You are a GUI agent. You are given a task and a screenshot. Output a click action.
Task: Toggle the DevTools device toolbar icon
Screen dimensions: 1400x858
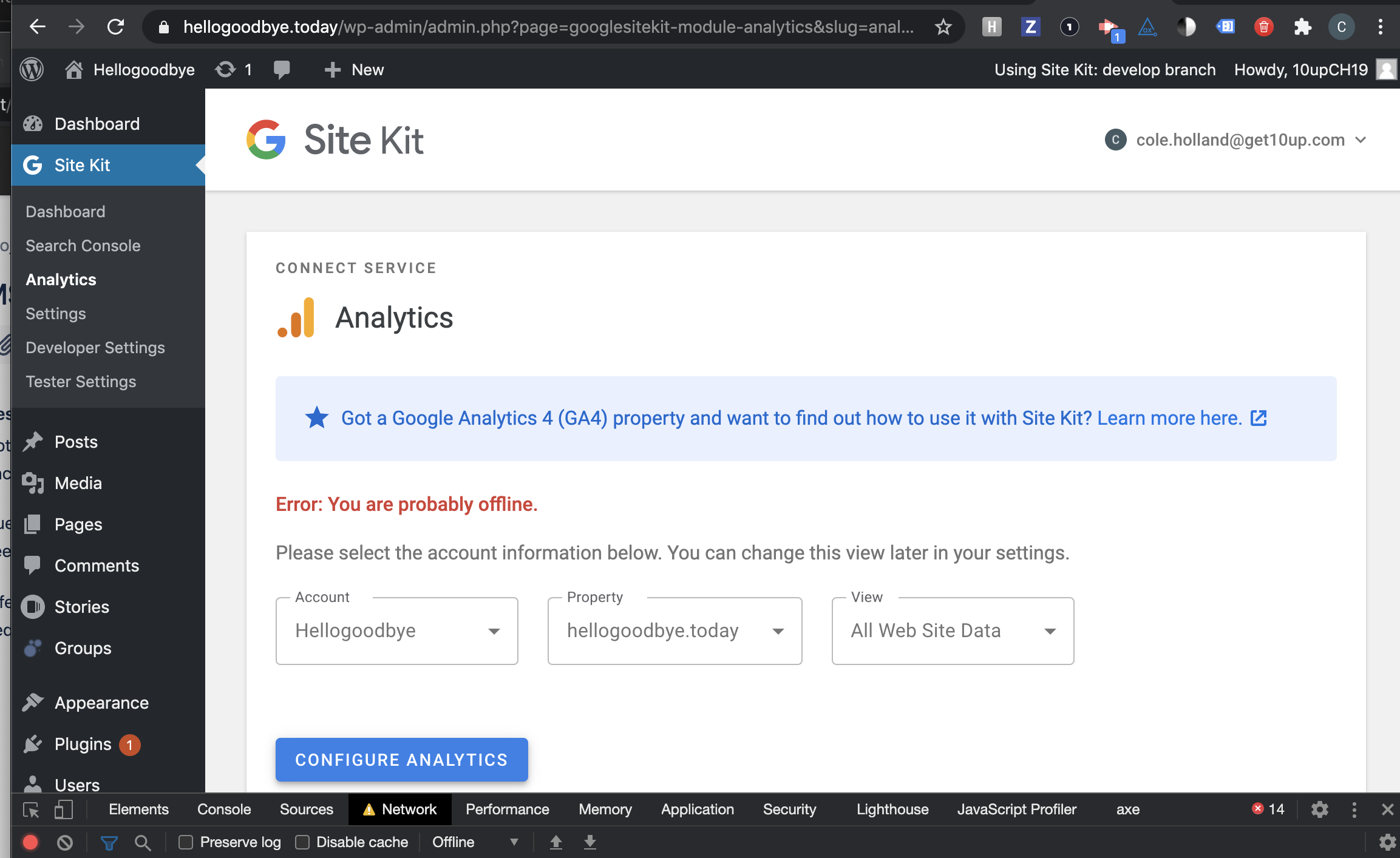point(64,809)
